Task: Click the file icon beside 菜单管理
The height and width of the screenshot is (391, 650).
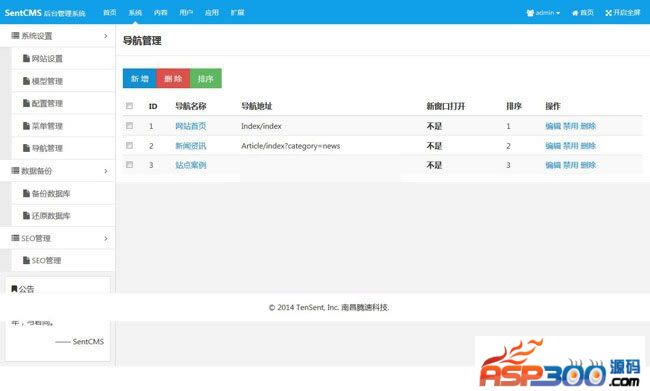Action: click(x=26, y=126)
